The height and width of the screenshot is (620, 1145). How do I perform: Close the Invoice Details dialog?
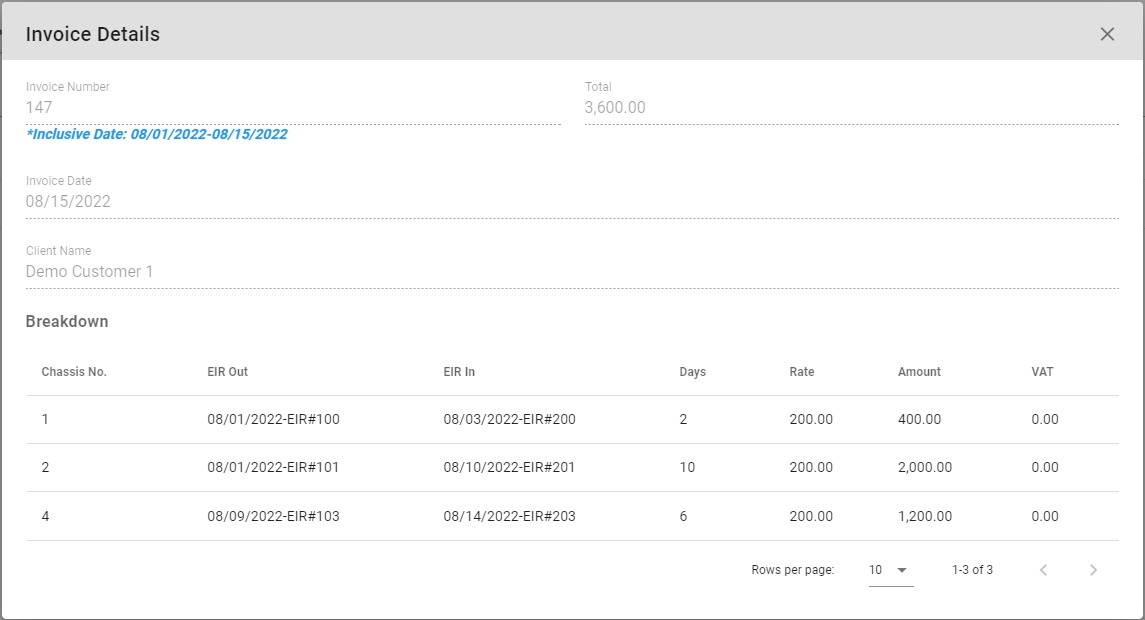click(x=1107, y=34)
